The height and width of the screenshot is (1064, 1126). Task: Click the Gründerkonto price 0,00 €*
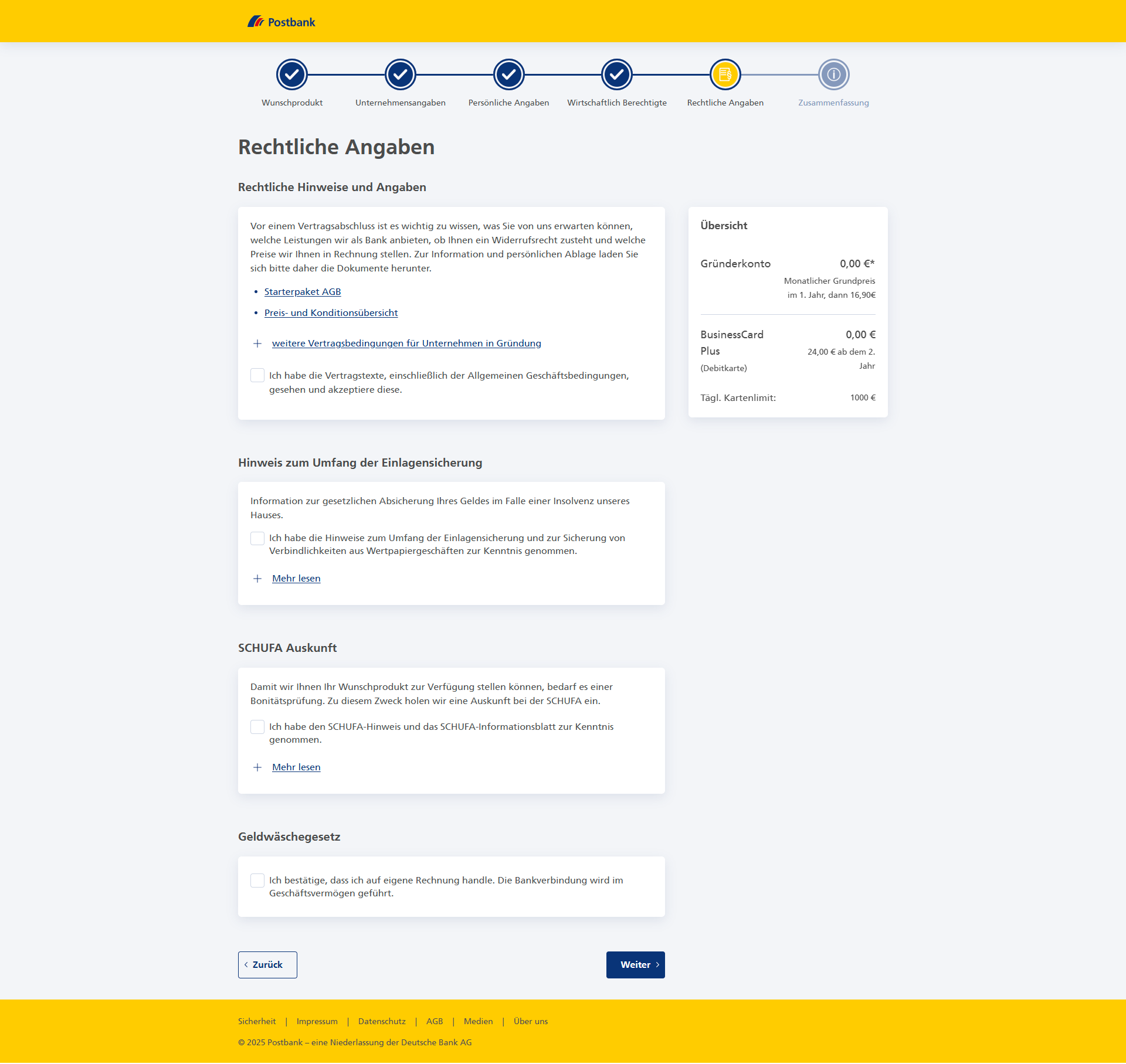coord(857,264)
